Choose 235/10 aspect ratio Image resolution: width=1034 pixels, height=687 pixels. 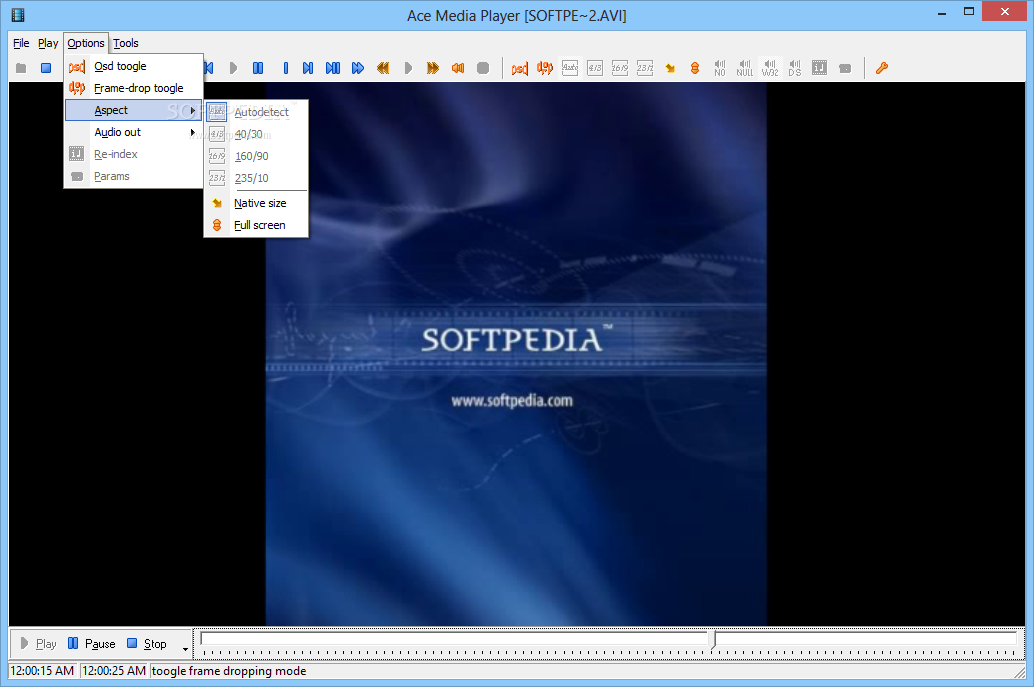pyautogui.click(x=256, y=178)
